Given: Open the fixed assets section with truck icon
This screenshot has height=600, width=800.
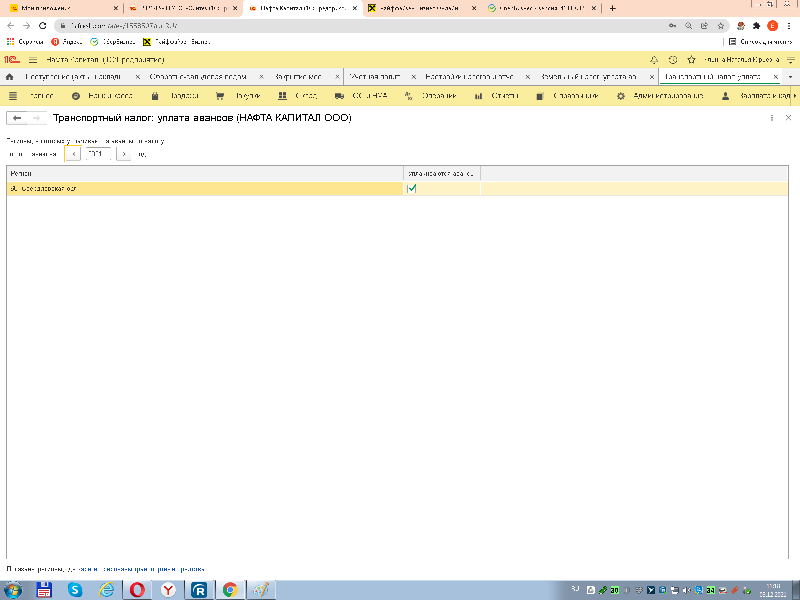Looking at the screenshot, I should pyautogui.click(x=361, y=95).
